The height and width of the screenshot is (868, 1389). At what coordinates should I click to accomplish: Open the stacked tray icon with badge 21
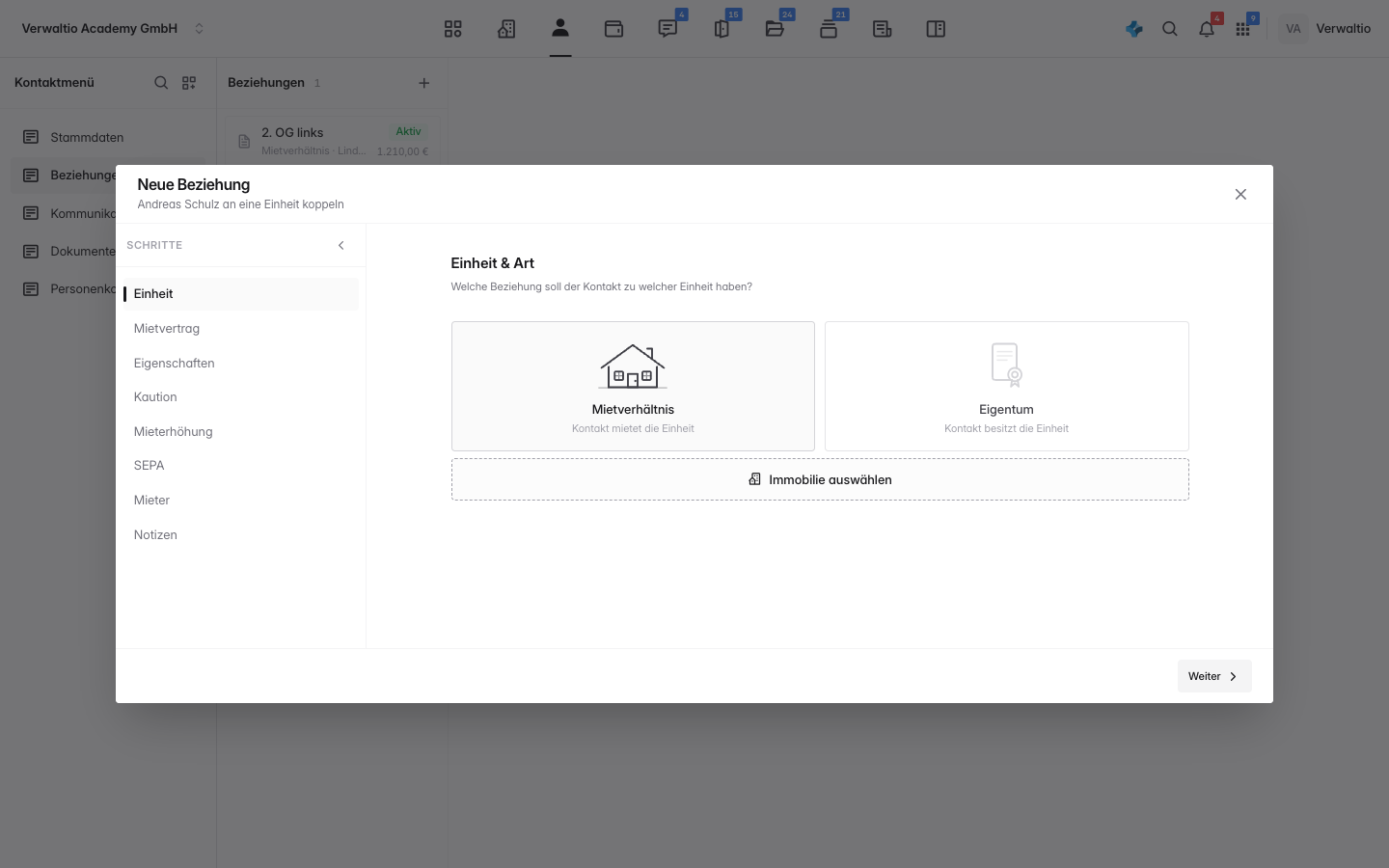coord(829,29)
